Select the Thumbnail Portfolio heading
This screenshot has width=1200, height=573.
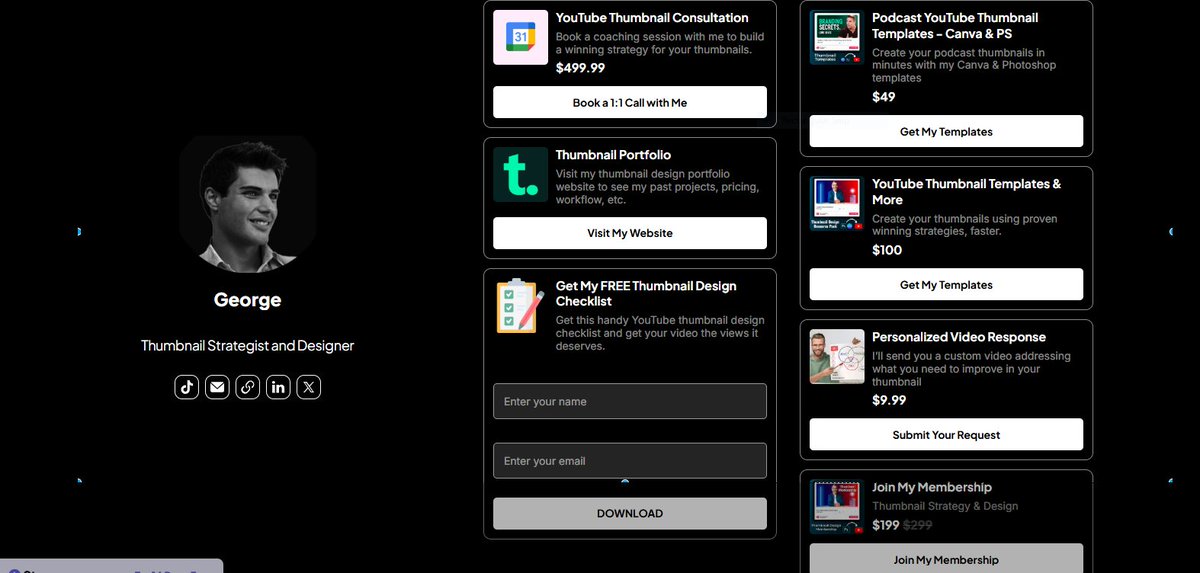click(613, 155)
